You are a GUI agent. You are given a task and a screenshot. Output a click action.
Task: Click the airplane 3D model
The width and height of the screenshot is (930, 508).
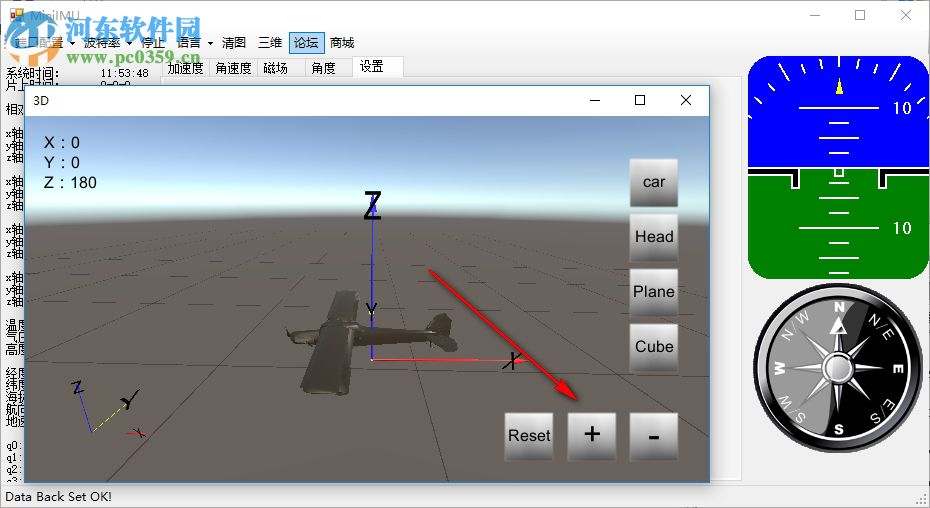pyautogui.click(x=371, y=342)
